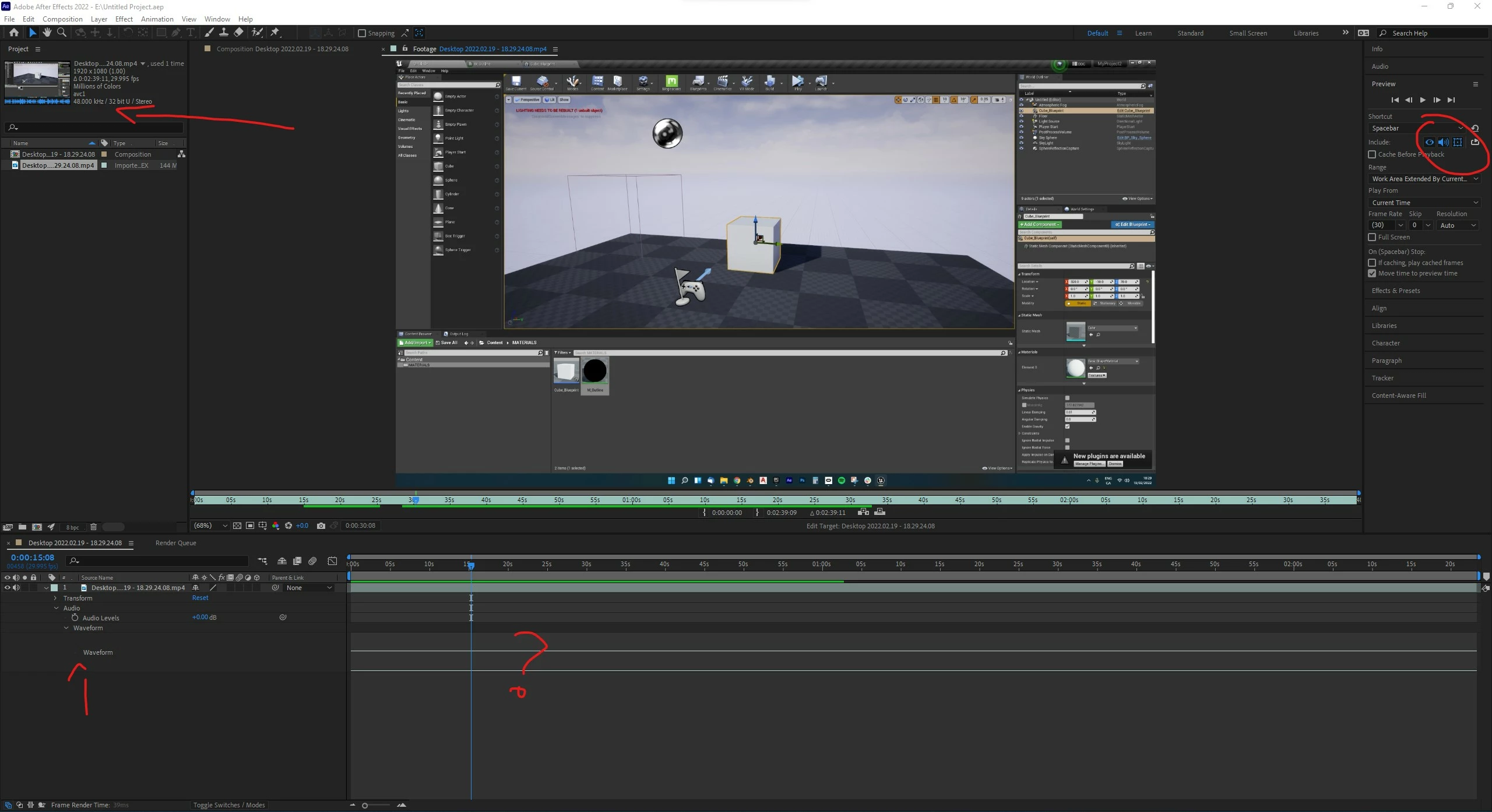Click the preview Play button

pyautogui.click(x=1423, y=100)
